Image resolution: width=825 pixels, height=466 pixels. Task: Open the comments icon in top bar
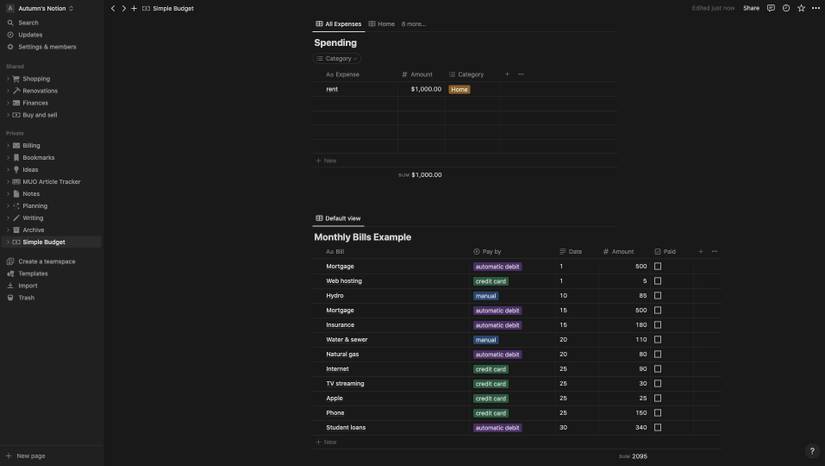(x=771, y=8)
